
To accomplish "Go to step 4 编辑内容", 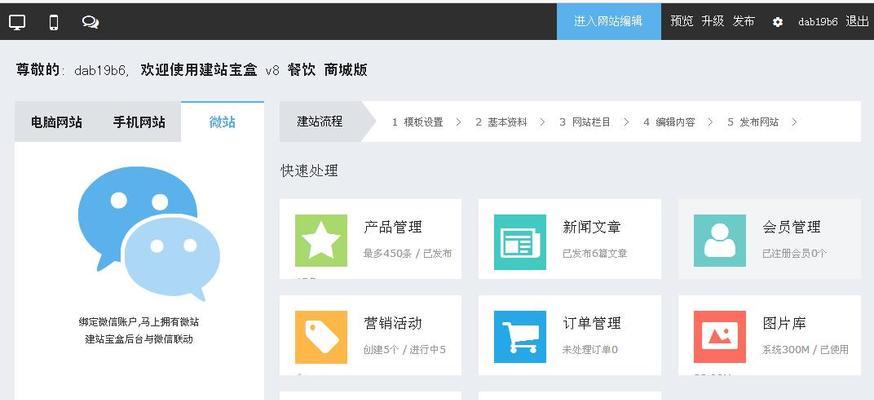I will click(x=669, y=123).
